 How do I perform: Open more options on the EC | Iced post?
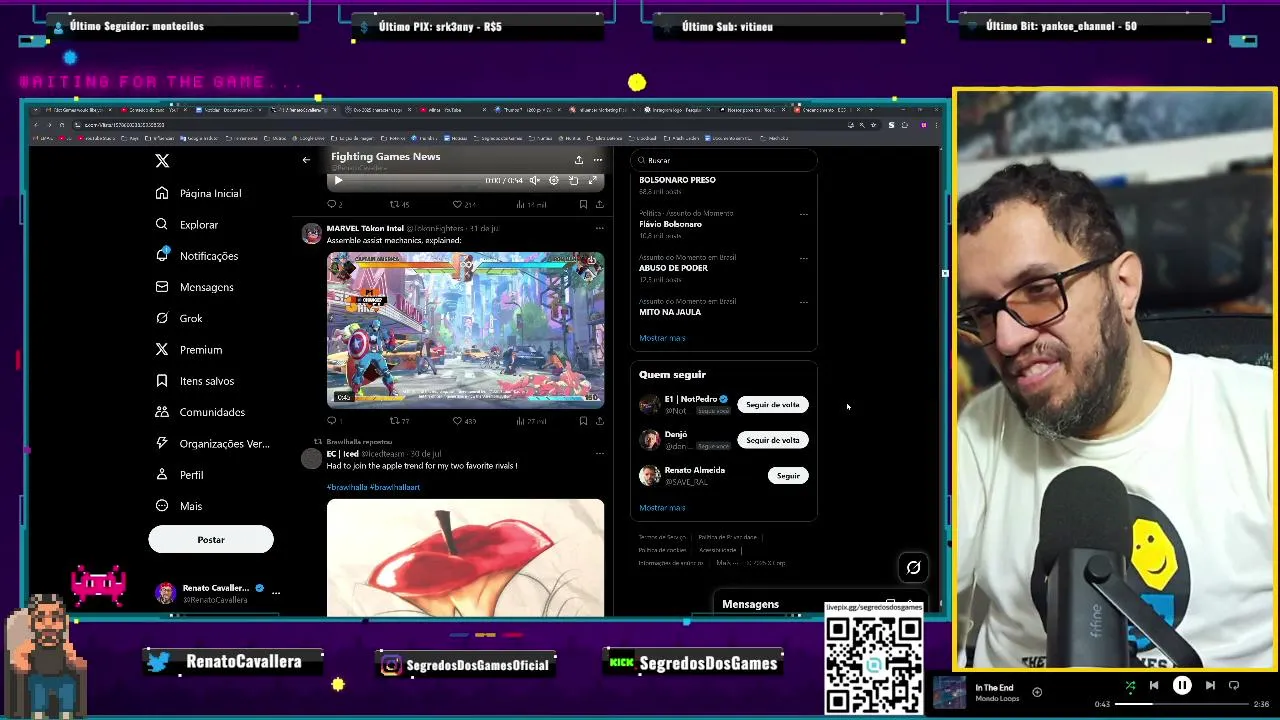point(599,453)
